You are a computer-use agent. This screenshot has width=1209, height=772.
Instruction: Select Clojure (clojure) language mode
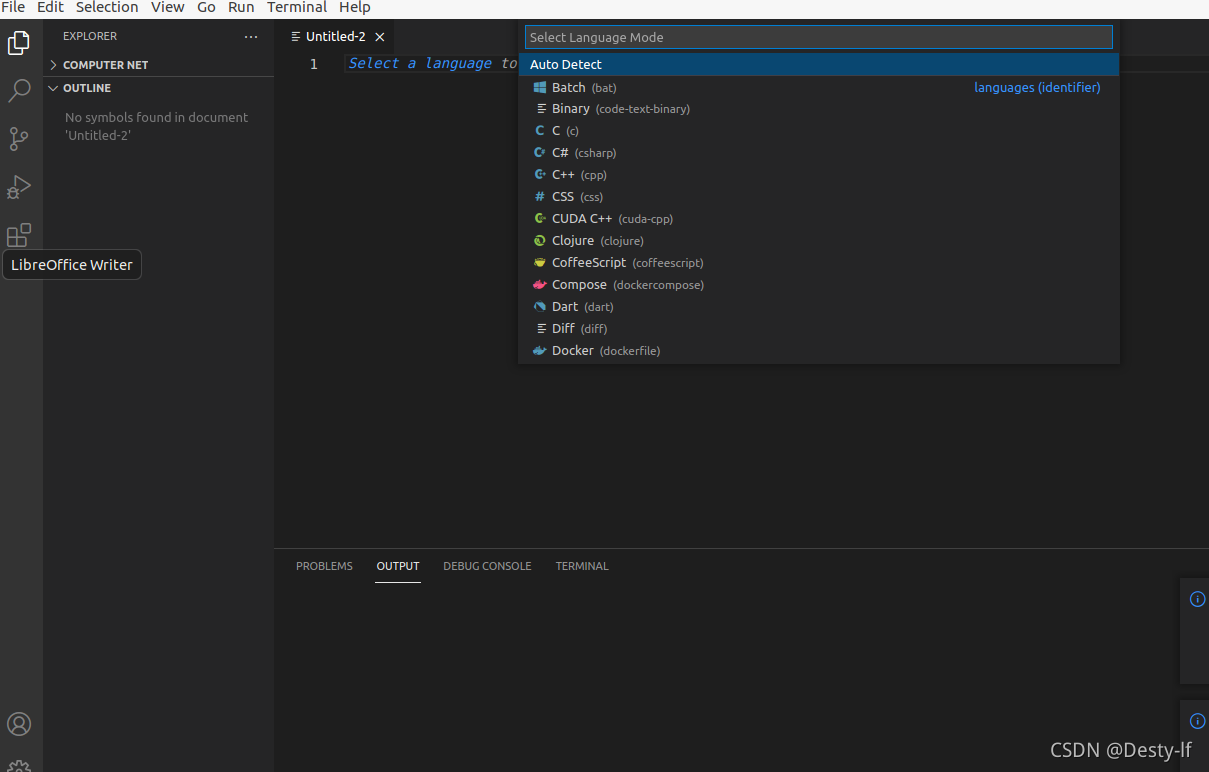(818, 241)
